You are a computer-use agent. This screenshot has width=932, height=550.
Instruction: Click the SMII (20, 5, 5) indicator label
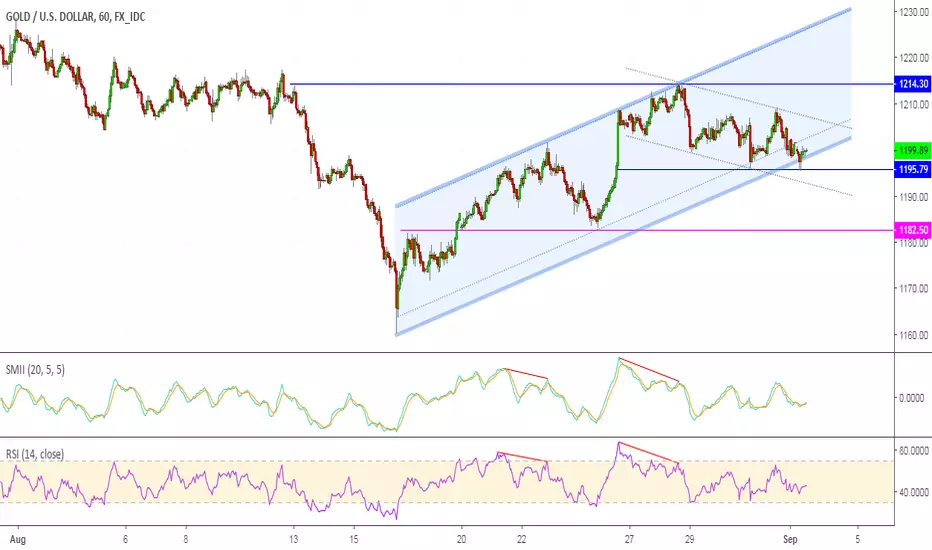35,370
